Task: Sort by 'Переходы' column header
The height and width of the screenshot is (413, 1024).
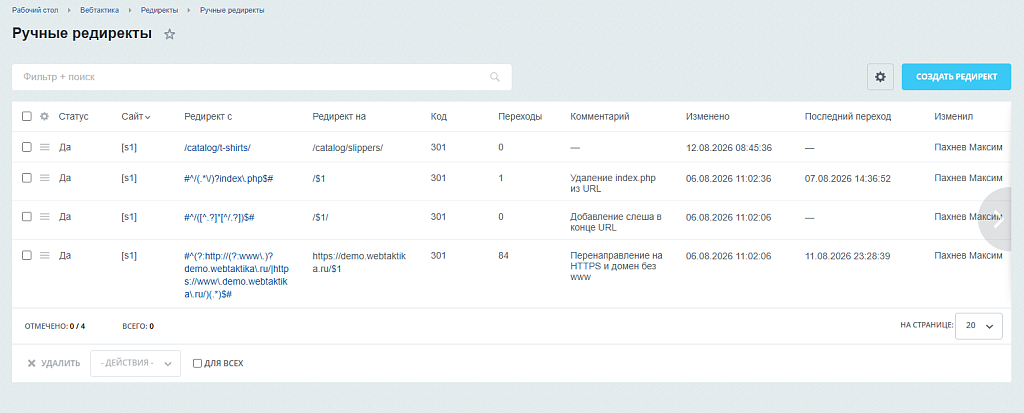Action: (520, 116)
